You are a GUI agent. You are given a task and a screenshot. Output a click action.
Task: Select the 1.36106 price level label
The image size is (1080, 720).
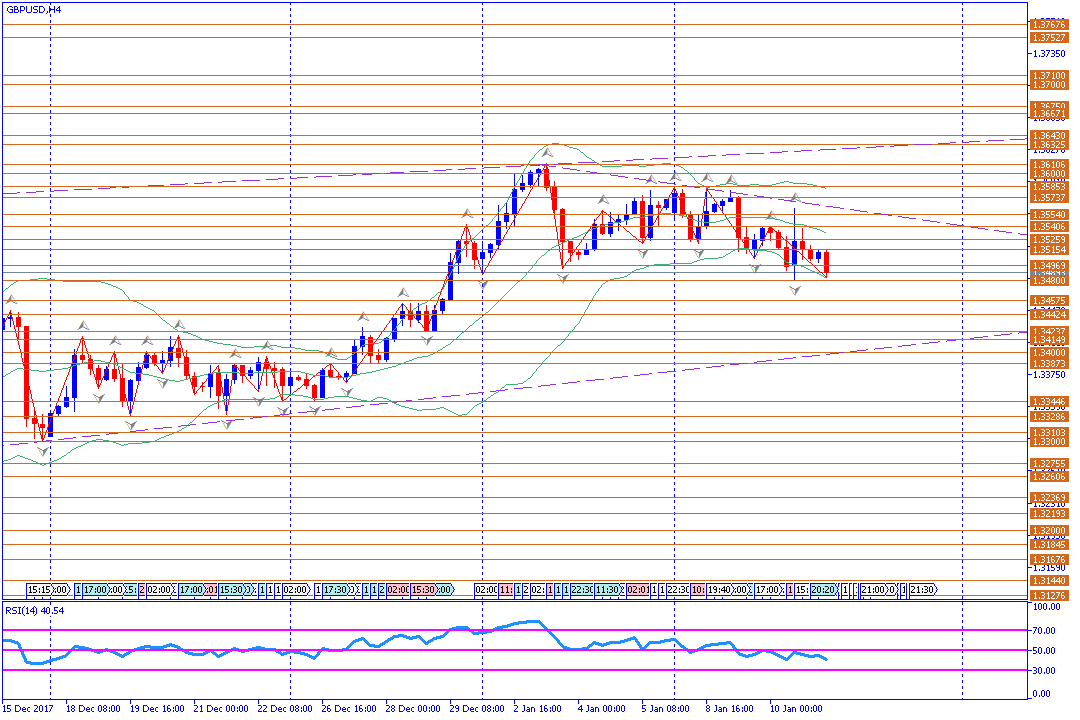pyautogui.click(x=1048, y=165)
